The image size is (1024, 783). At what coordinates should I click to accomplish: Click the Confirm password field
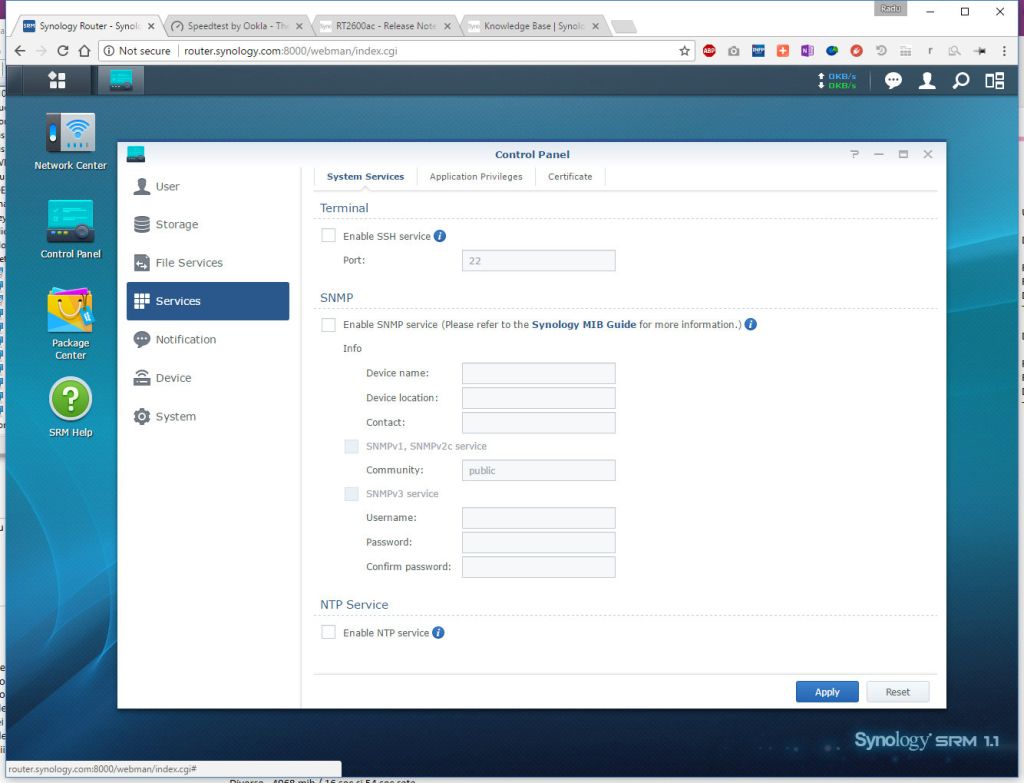point(538,567)
